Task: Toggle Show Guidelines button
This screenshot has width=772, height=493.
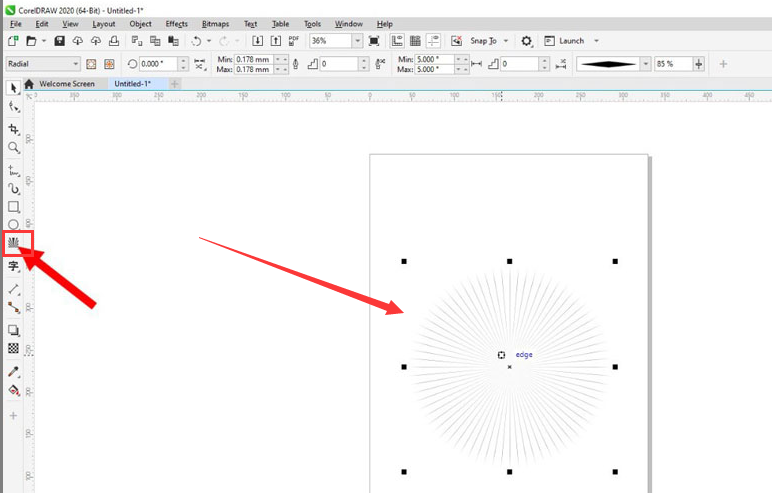Action: (434, 41)
